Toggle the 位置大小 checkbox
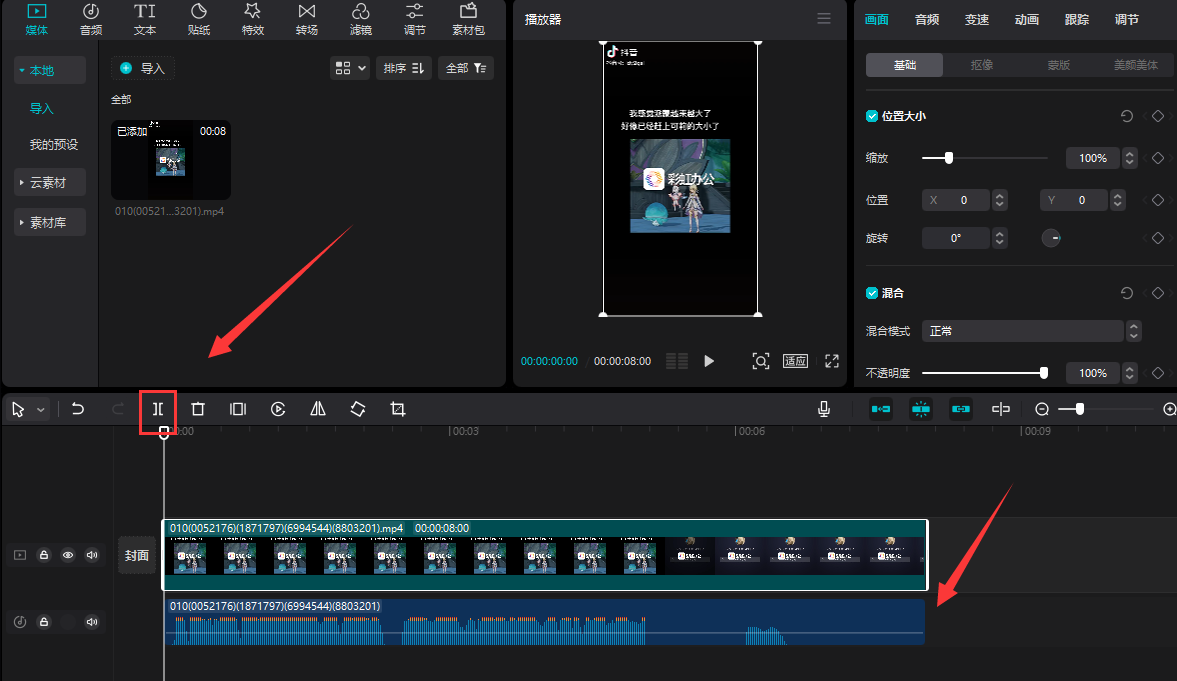Image resolution: width=1177 pixels, height=681 pixels. 872,116
